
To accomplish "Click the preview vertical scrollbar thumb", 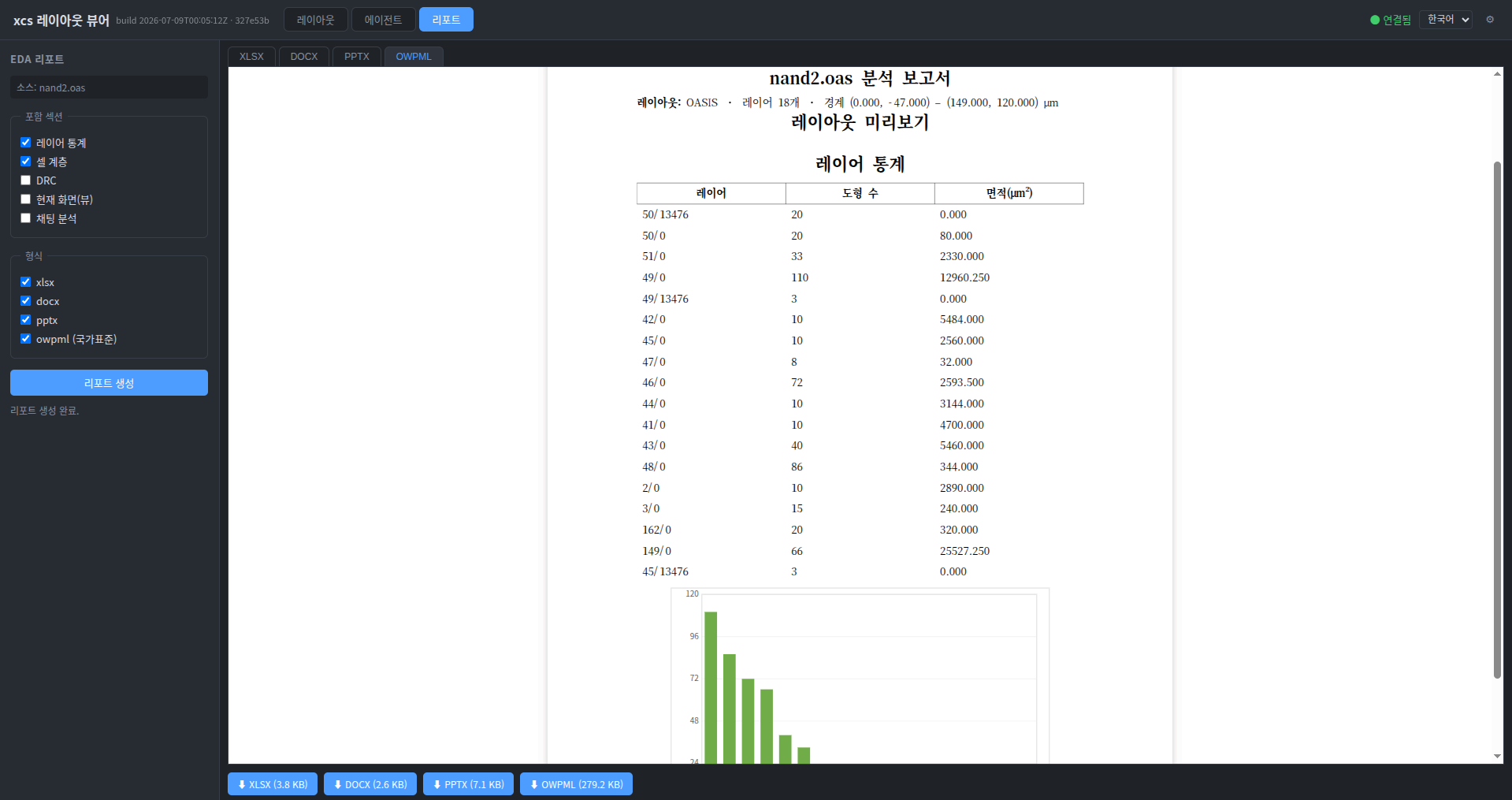I will pyautogui.click(x=1497, y=419).
